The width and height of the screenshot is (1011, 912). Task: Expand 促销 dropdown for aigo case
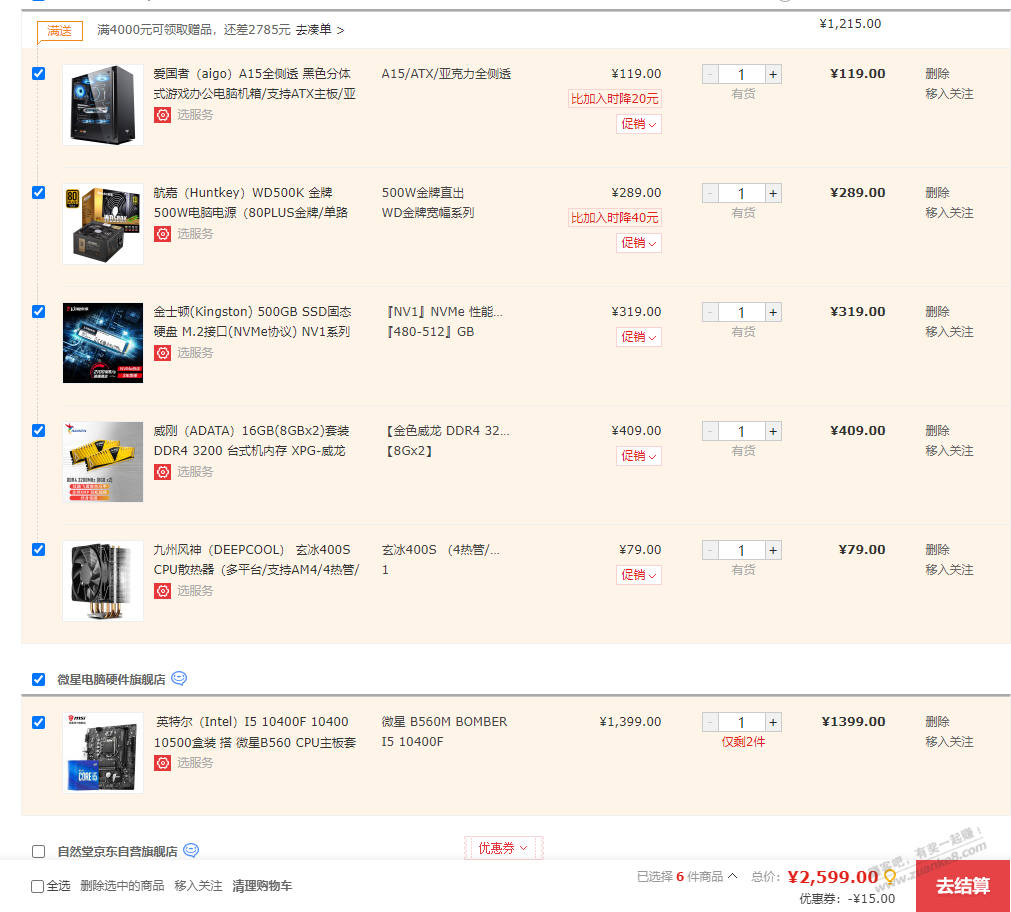click(x=638, y=124)
